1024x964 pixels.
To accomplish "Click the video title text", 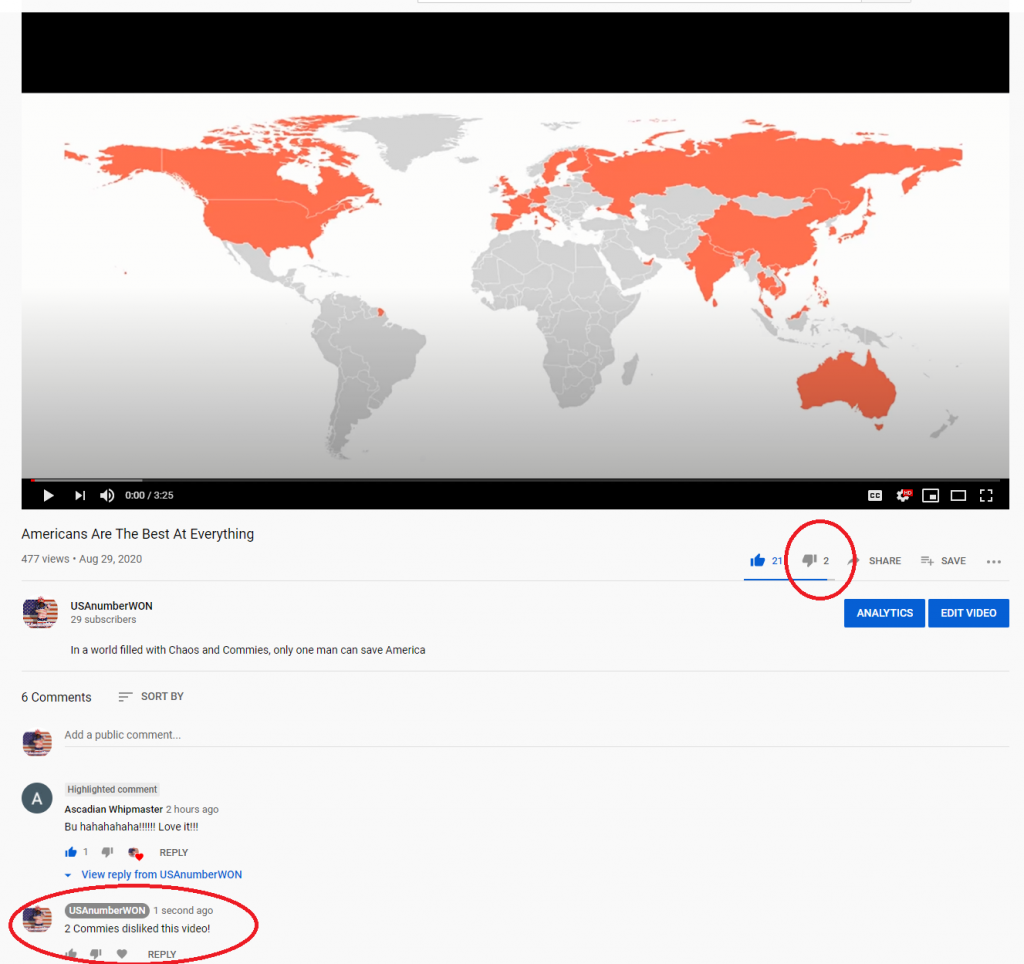I will click(x=138, y=534).
